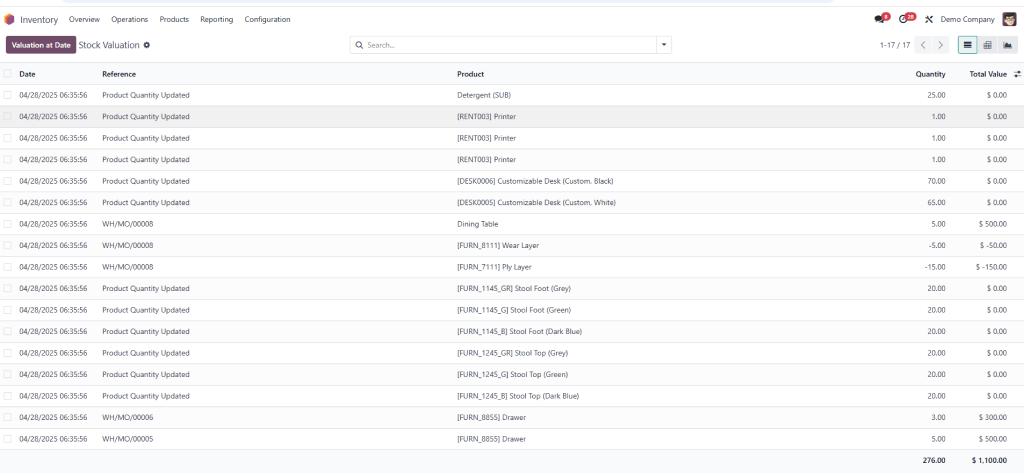Open the Configuration menu
The image size is (1024, 473).
coord(267,19)
